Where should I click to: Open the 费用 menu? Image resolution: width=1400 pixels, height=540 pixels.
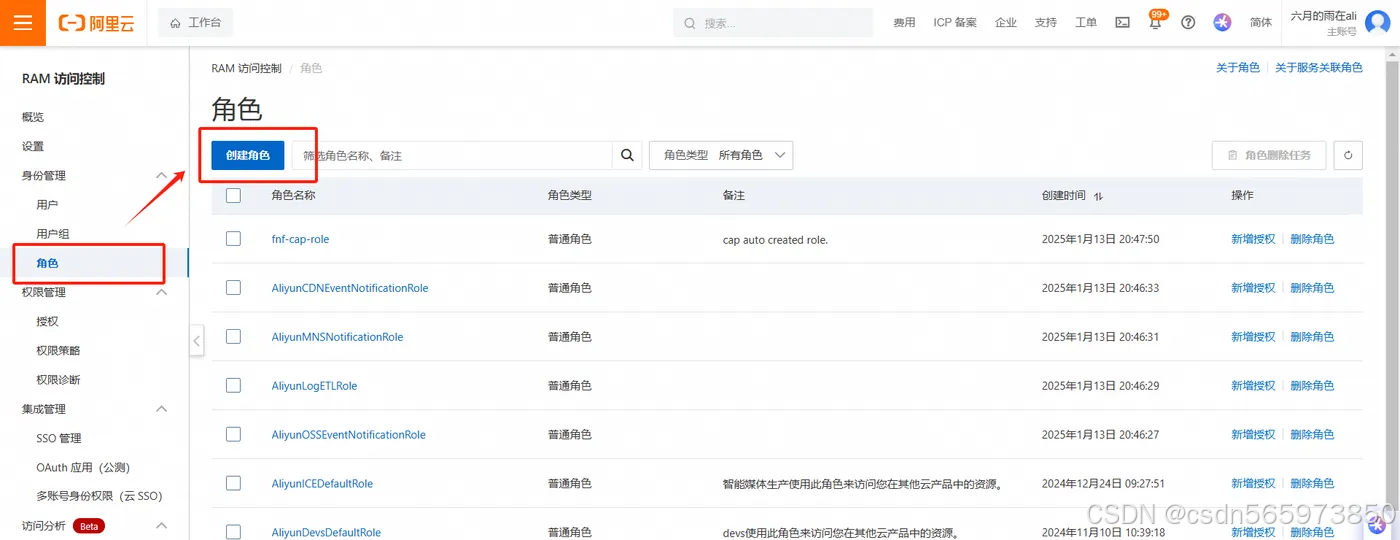coord(904,22)
